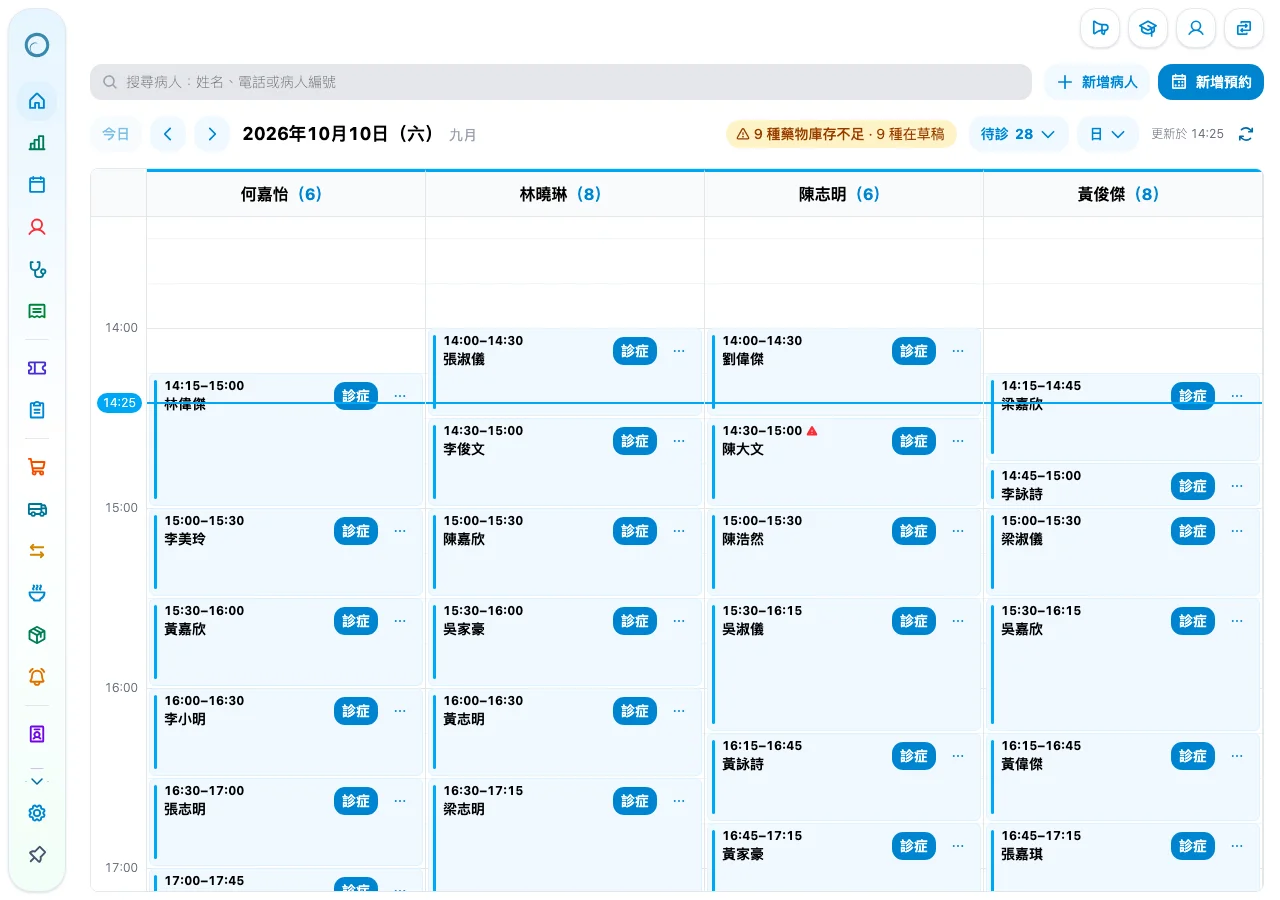
Task: Click 診症 for 李美玲's 15:00 appointment
Action: pos(356,531)
